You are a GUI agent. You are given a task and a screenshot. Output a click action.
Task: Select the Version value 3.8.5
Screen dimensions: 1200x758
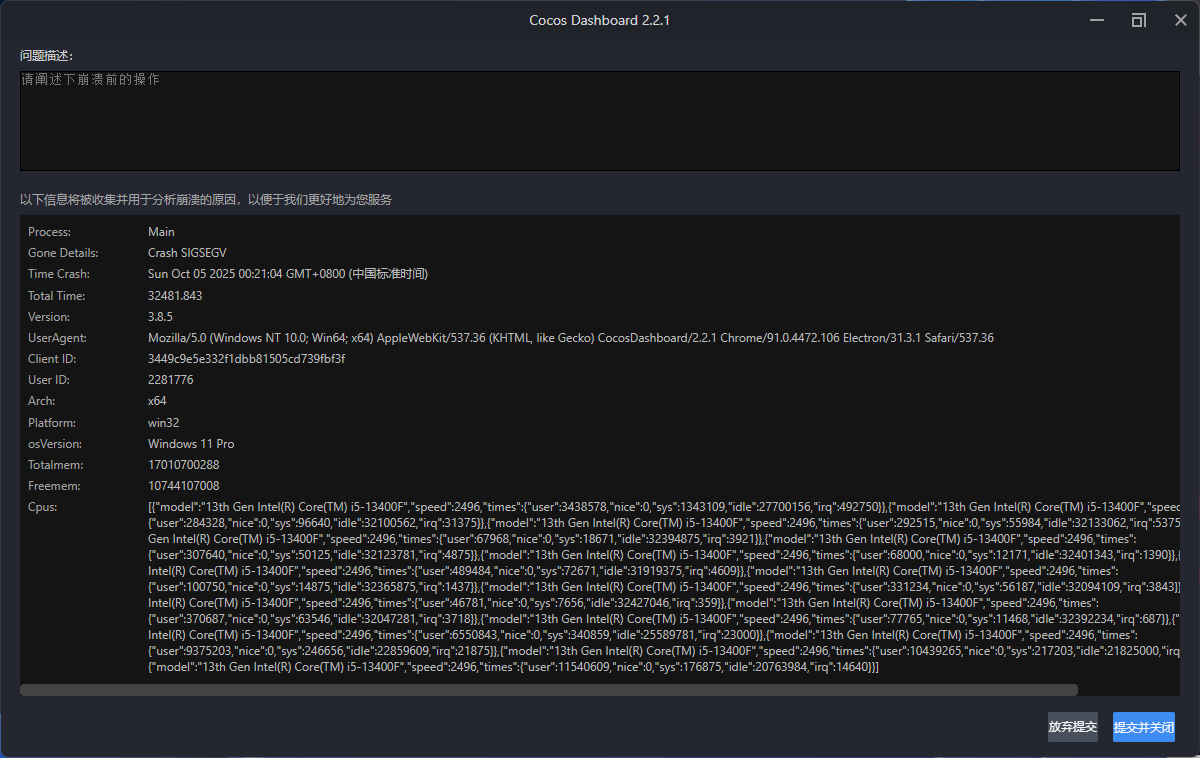tap(161, 317)
